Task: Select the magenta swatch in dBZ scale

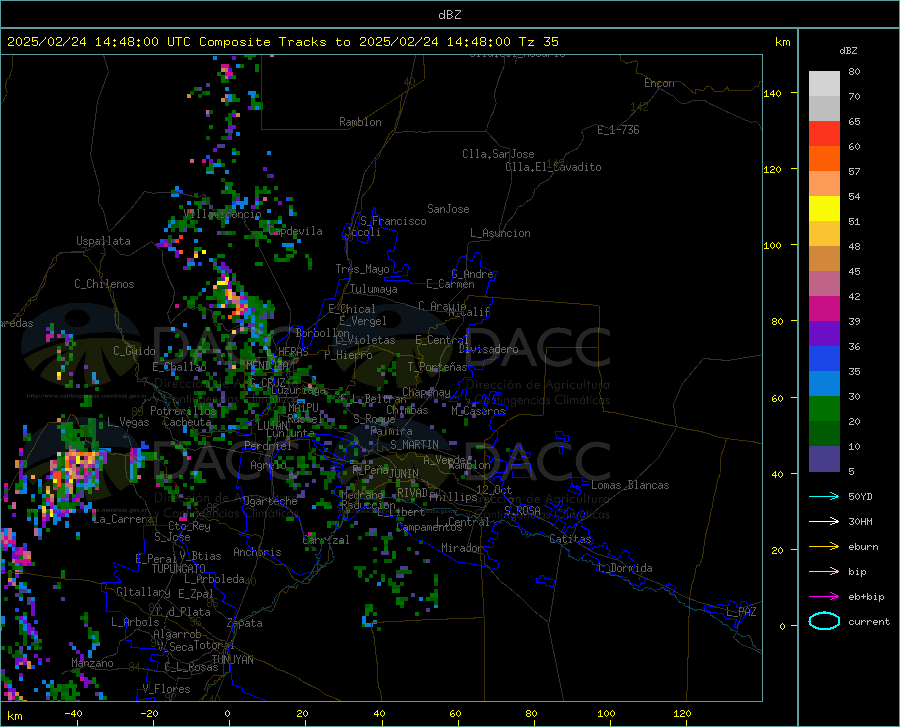Action: 824,309
